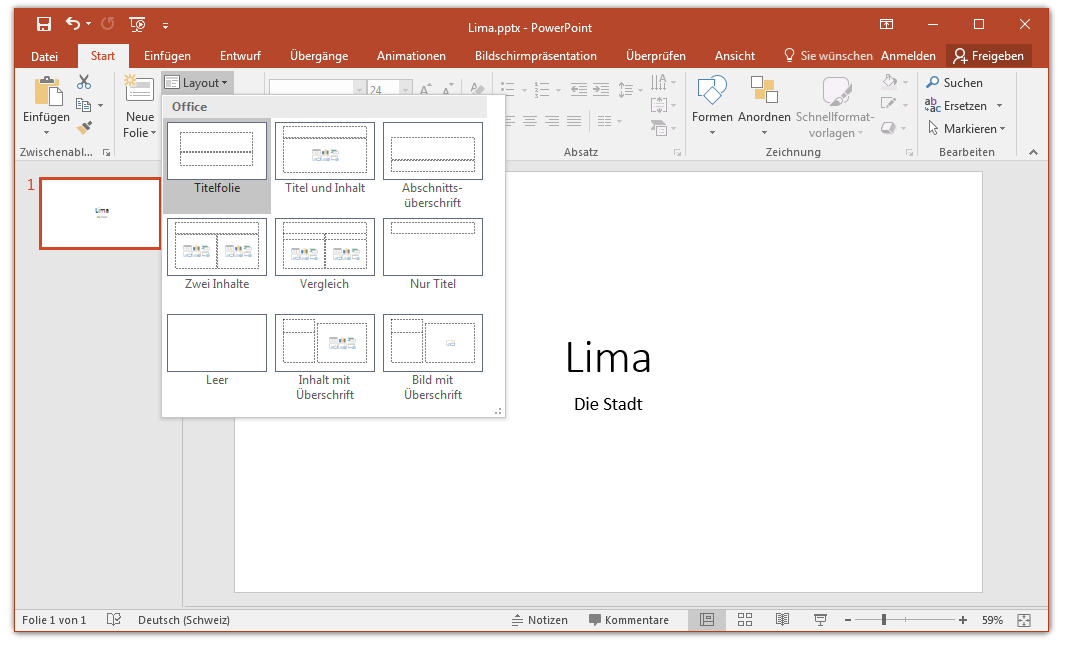The height and width of the screenshot is (647, 1067).
Task: Click the scissors Cut icon
Action: [x=84, y=82]
